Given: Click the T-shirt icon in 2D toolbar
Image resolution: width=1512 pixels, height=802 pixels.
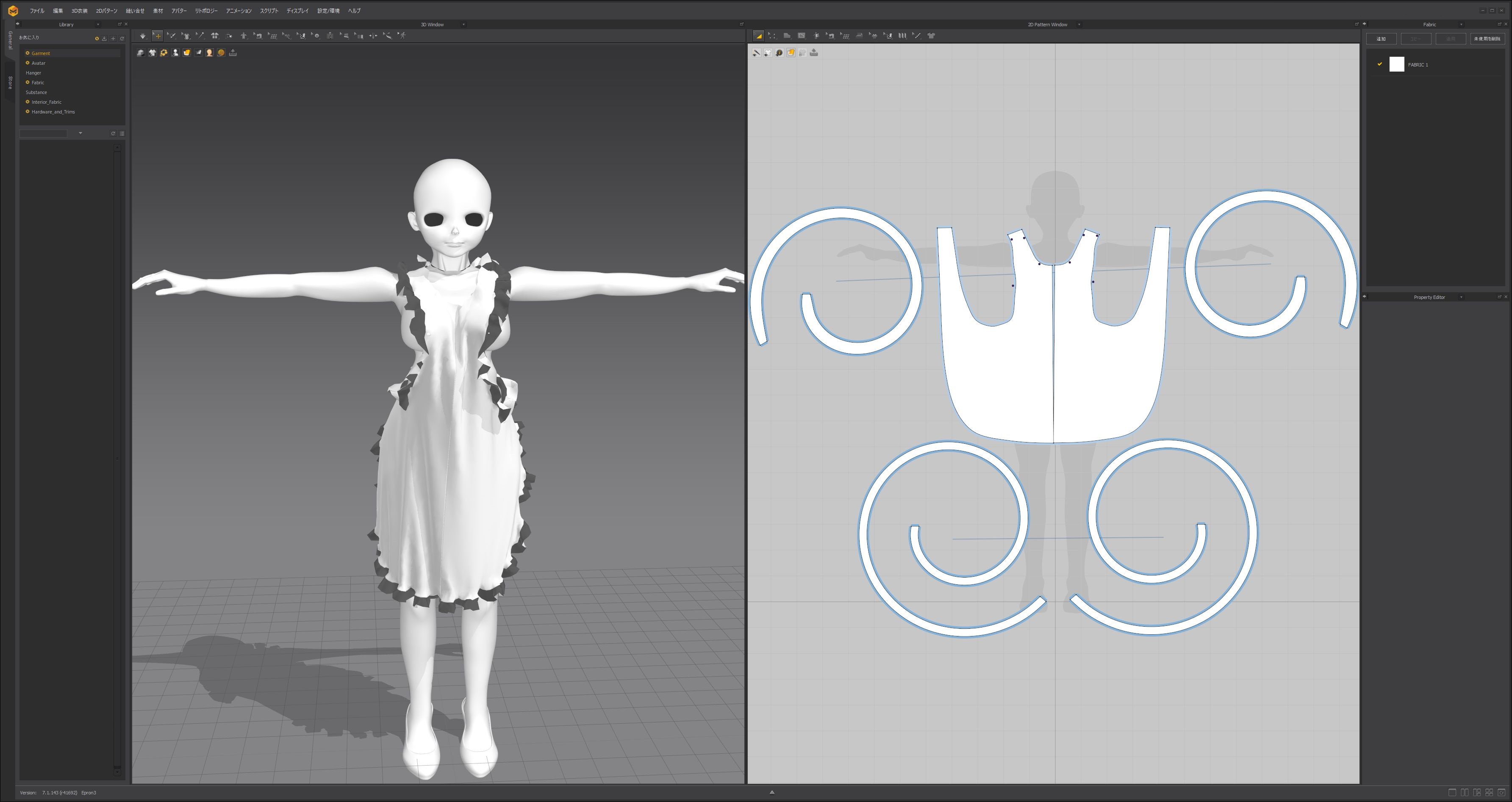Looking at the screenshot, I should pos(931,36).
